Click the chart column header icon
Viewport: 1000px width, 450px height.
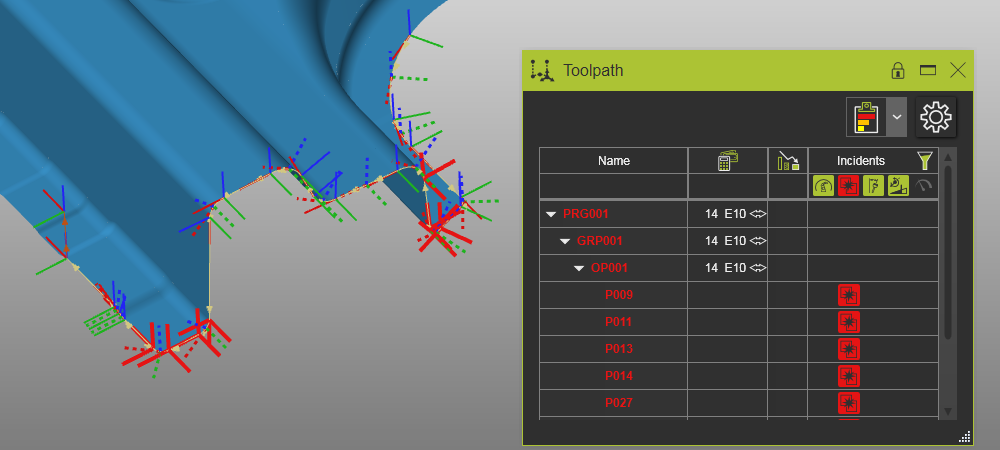tap(787, 160)
